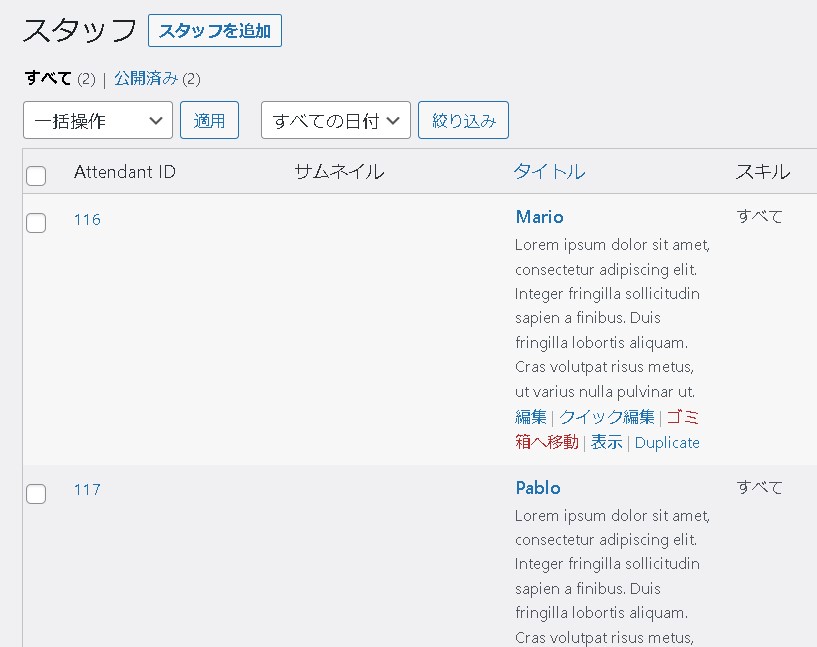Move Mario to trash via ゴミ箱へ移動
The width and height of the screenshot is (817, 647).
546,442
